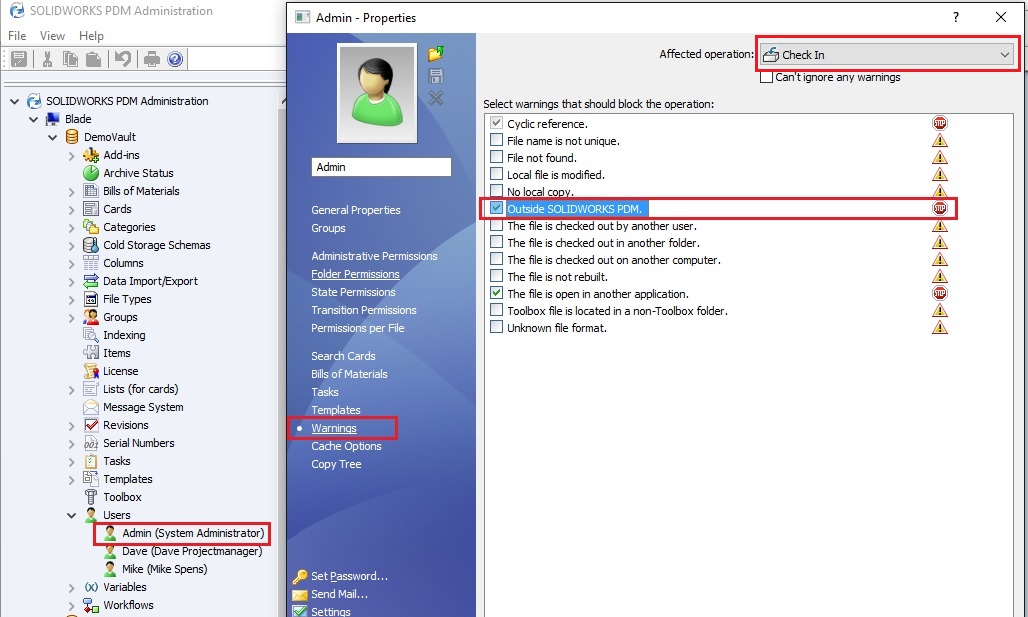Image resolution: width=1028 pixels, height=617 pixels.
Task: Click the stop sign beside Cyclic reference
Action: [x=939, y=123]
